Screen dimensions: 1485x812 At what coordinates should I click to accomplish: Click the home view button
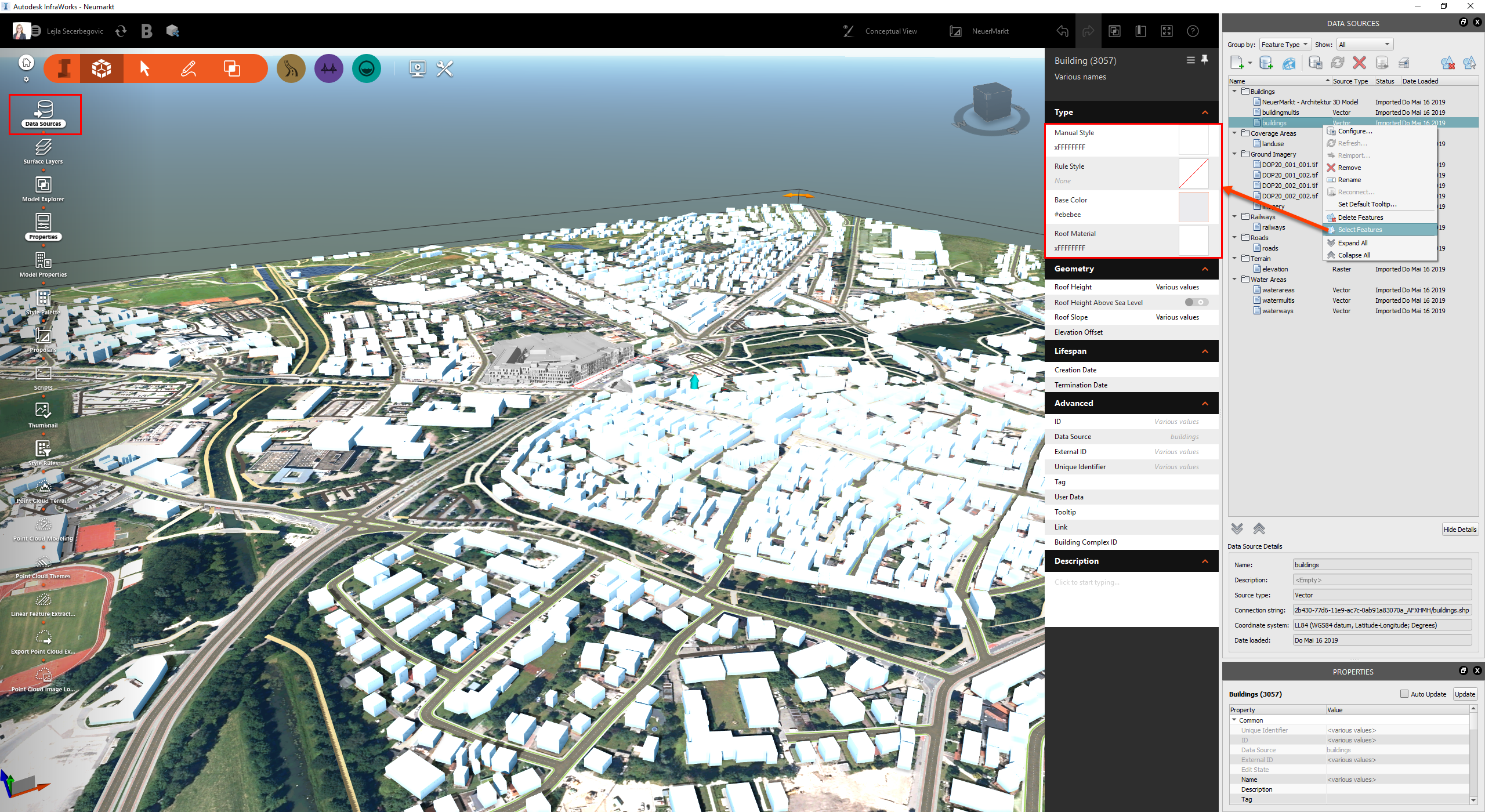pos(26,63)
